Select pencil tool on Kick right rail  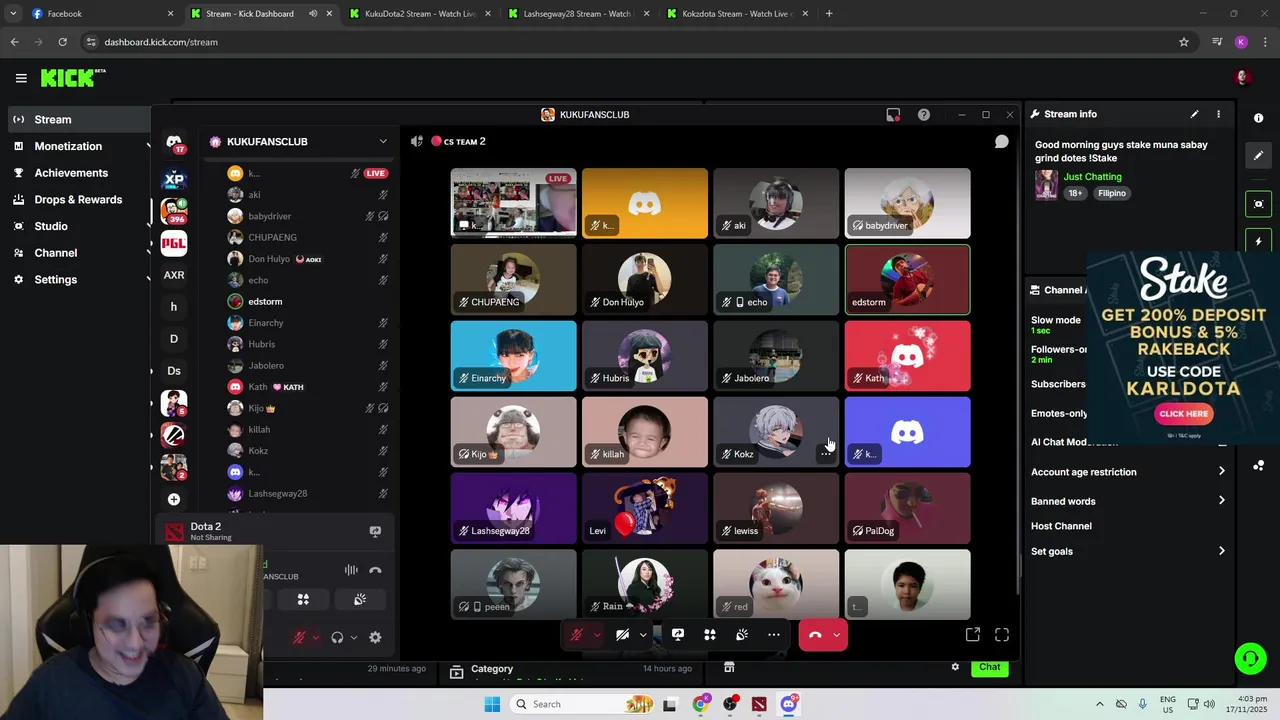tap(1259, 156)
